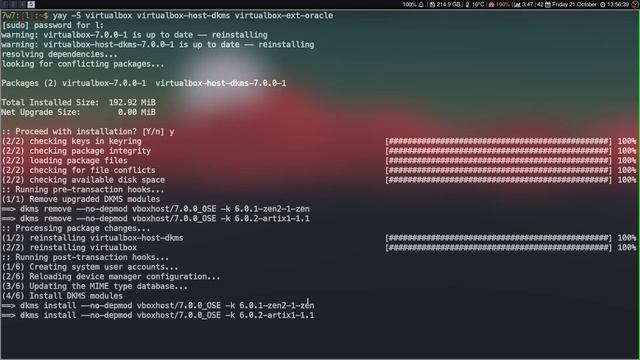Click '(3/6) Updating the MIME type database...' line
The image size is (640, 360).
click(94, 287)
